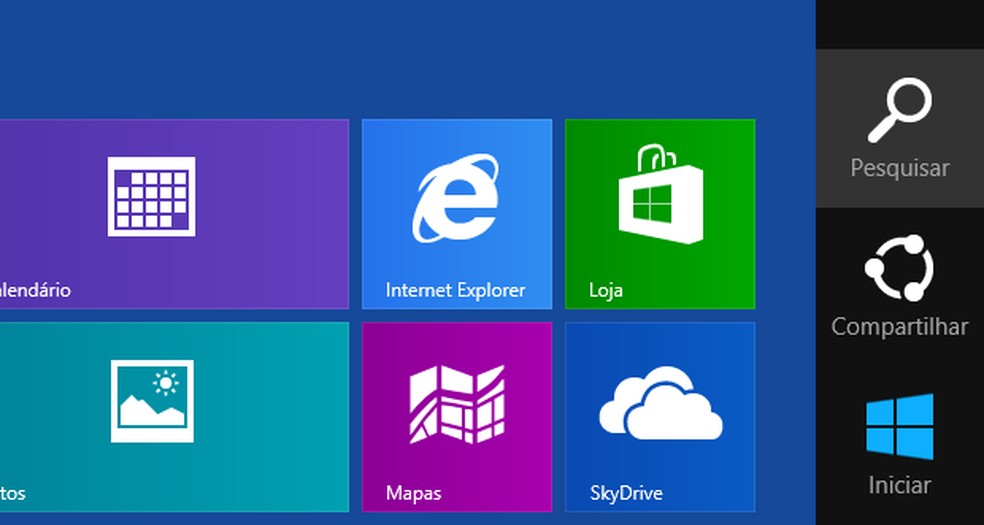984x525 pixels.
Task: Open the SkyDrive cloud tile
Action: (660, 417)
